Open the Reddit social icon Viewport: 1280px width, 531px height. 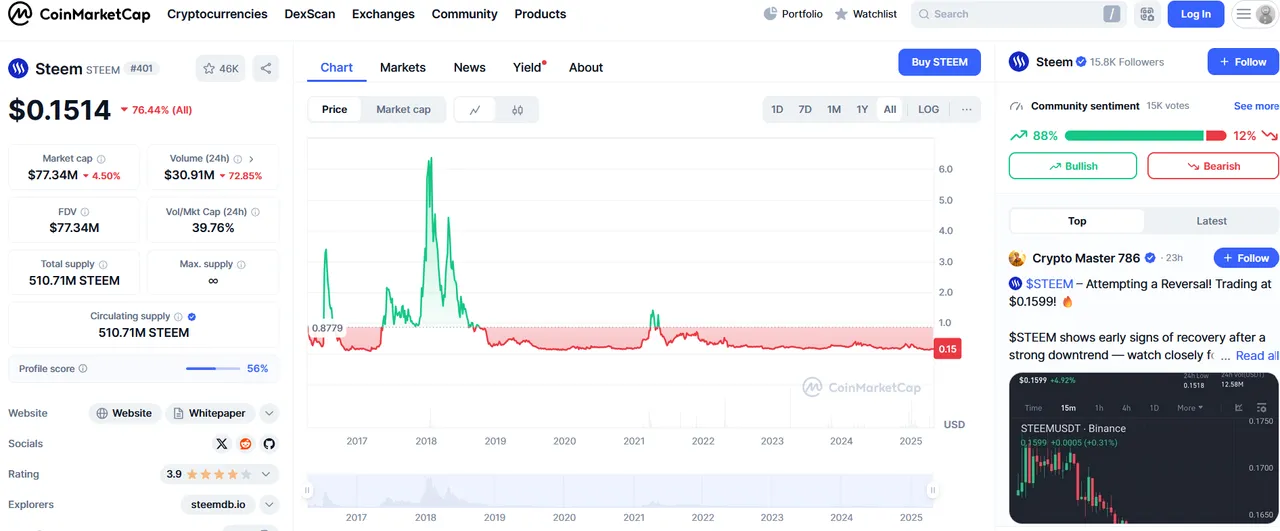[x=246, y=444]
